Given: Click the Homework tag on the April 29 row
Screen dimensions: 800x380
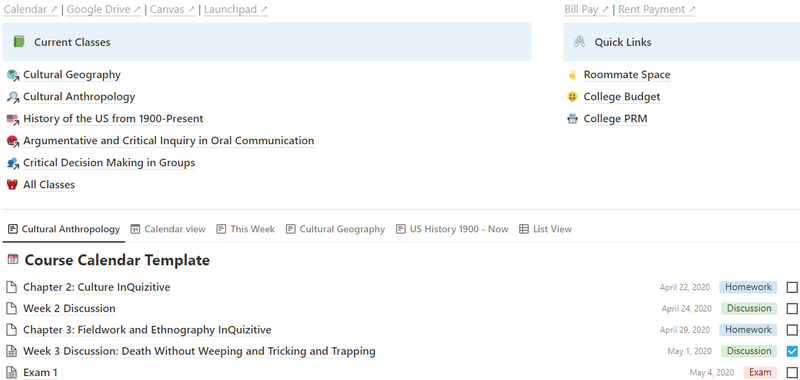Looking at the screenshot, I should (748, 330).
